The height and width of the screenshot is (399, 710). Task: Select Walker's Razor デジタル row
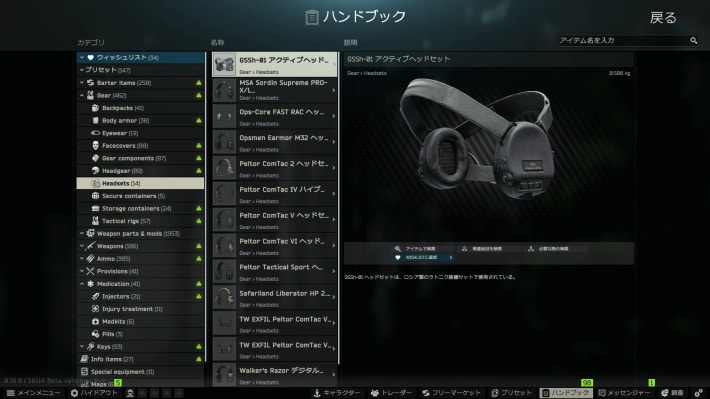pos(274,375)
